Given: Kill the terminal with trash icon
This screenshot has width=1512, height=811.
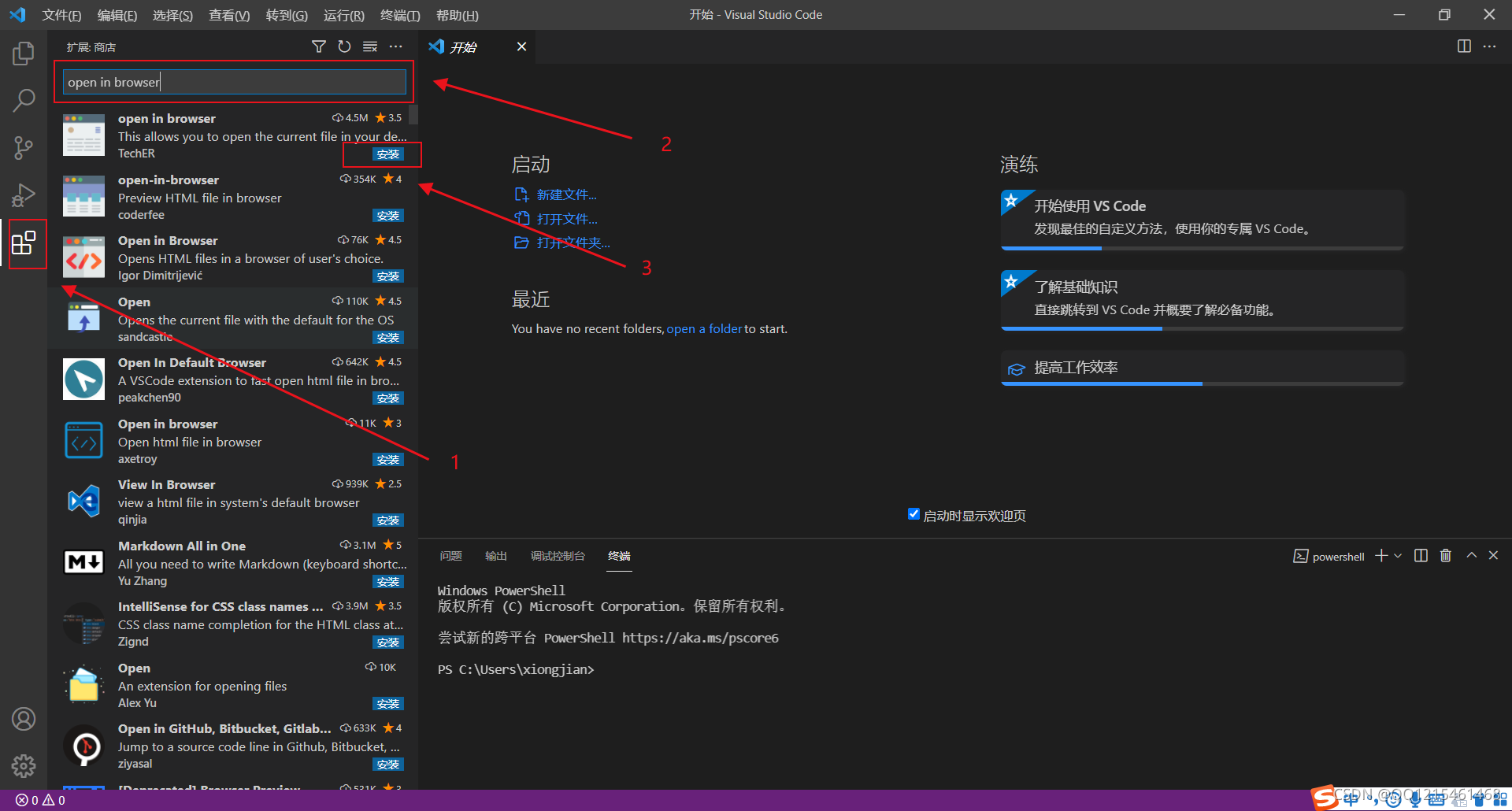Looking at the screenshot, I should pyautogui.click(x=1446, y=556).
